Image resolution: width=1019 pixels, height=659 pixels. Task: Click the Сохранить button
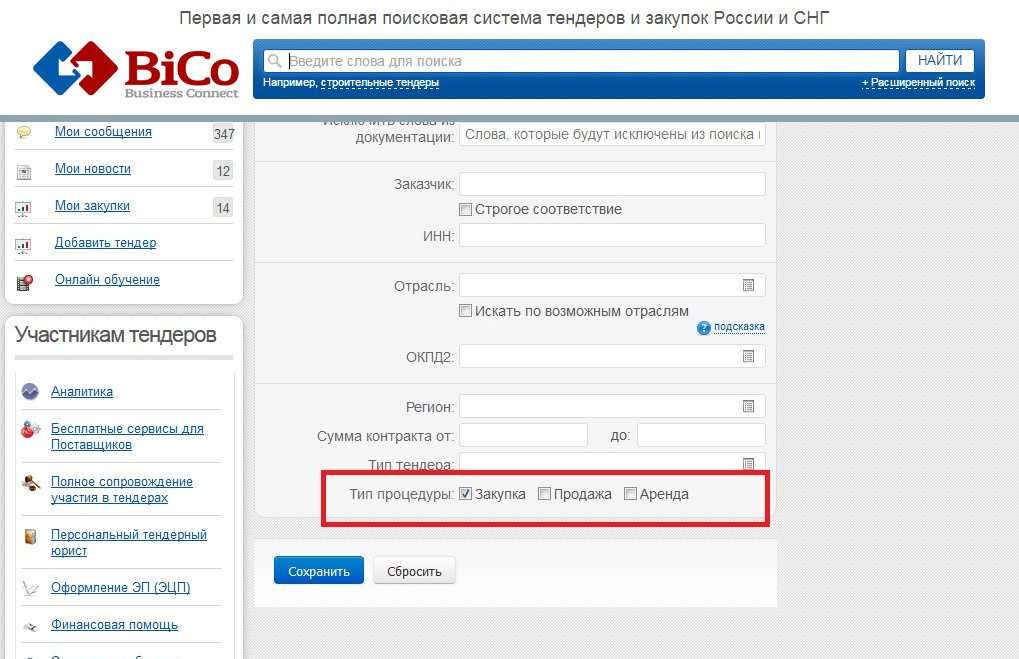pyautogui.click(x=319, y=571)
